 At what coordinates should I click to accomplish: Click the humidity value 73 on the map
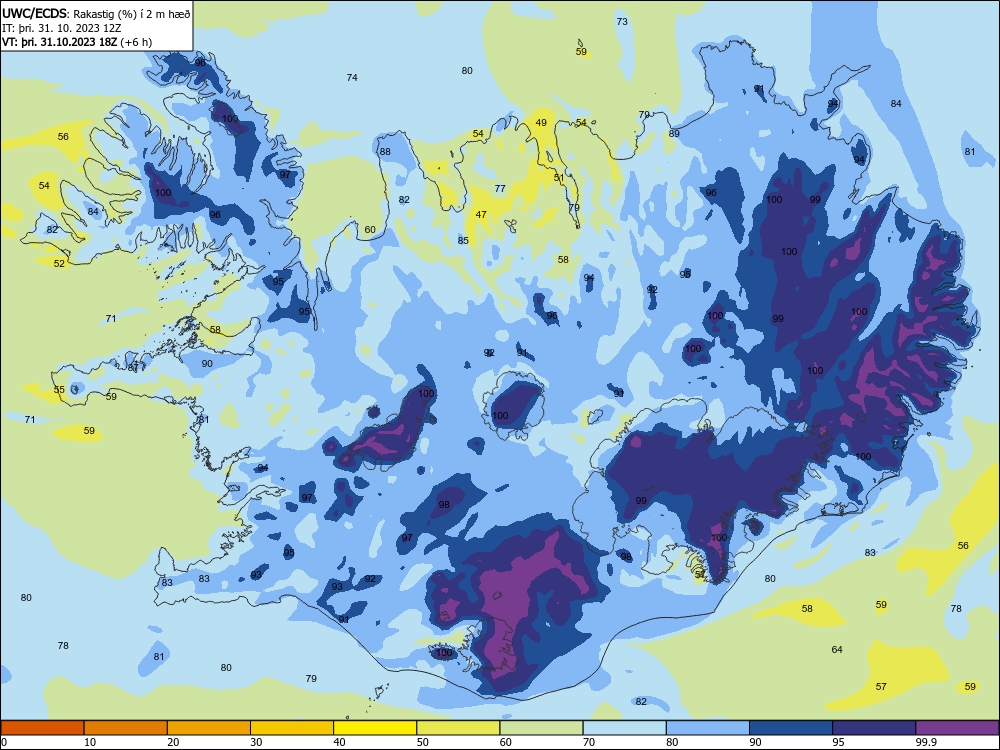(622, 22)
